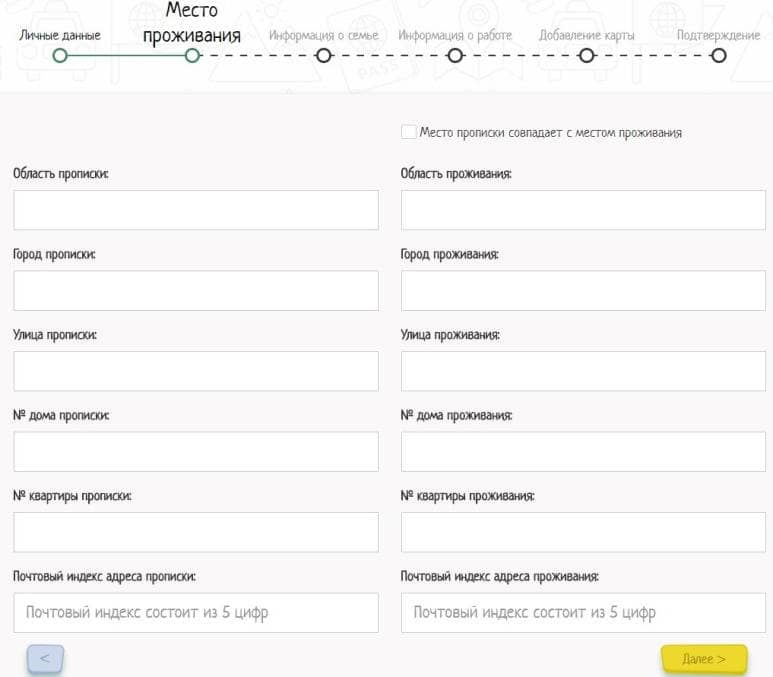
Task: Click the back arrow button
Action: (x=45, y=658)
